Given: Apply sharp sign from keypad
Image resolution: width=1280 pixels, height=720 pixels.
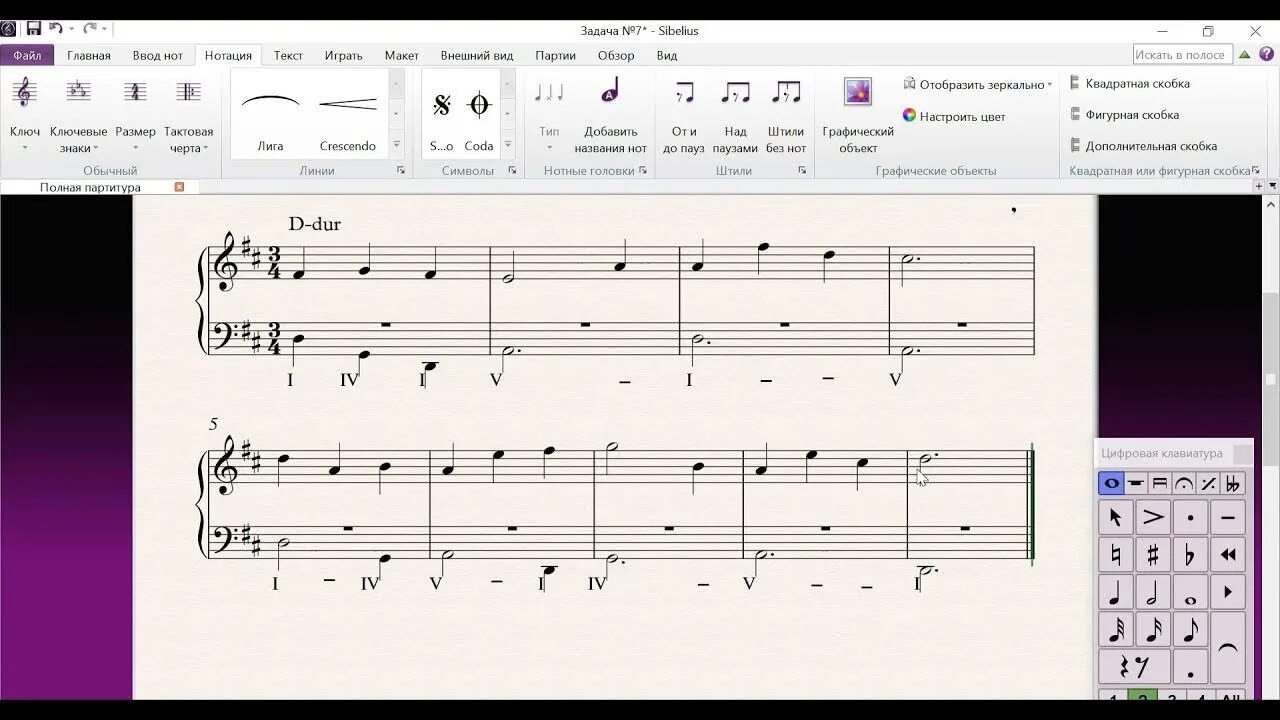Looking at the screenshot, I should (x=1153, y=554).
